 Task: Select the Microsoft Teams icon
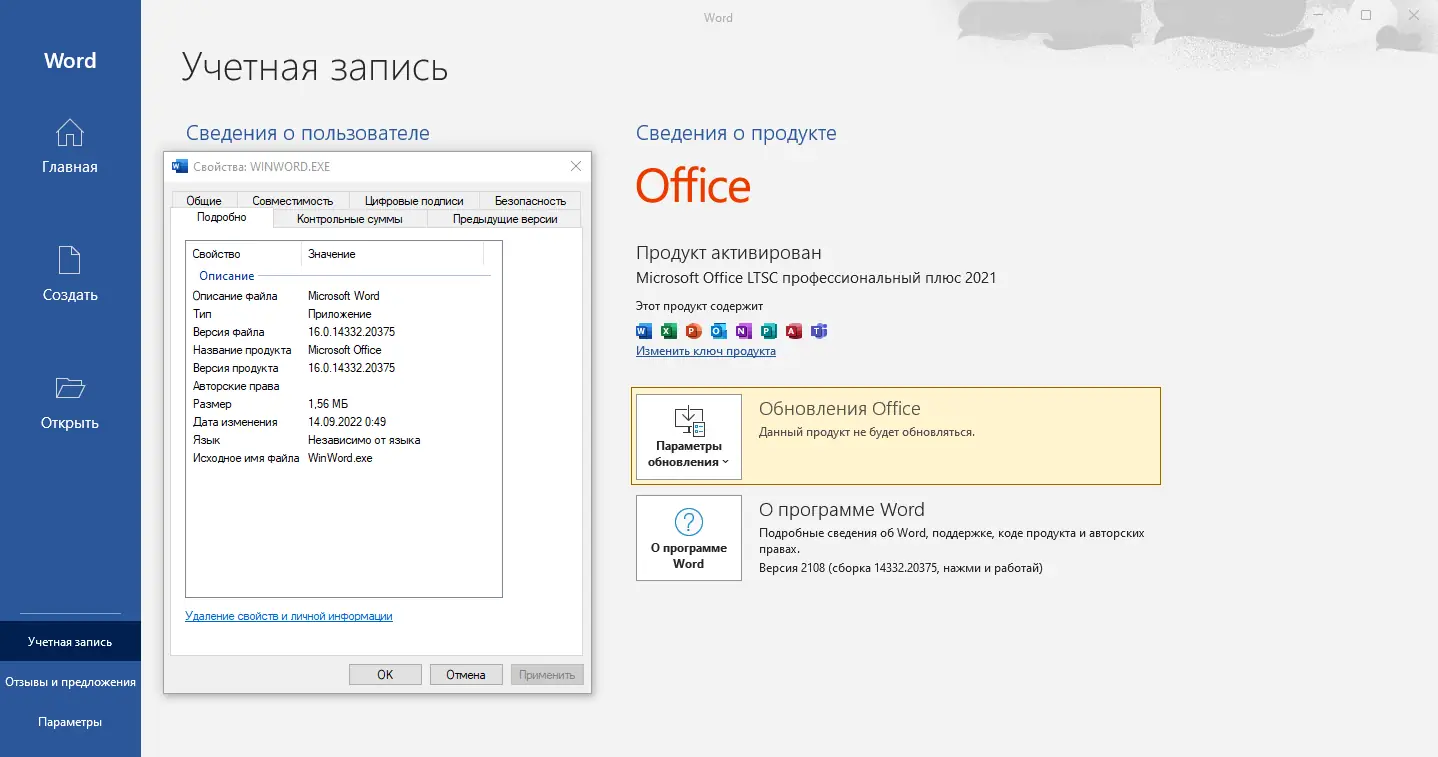coord(819,331)
